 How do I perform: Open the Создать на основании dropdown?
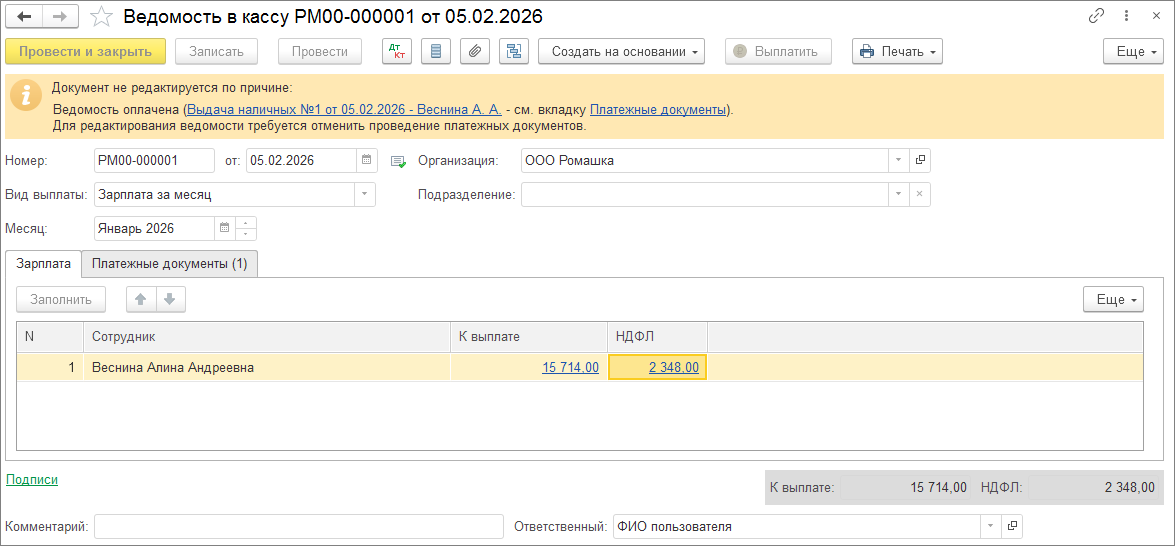tap(621, 51)
